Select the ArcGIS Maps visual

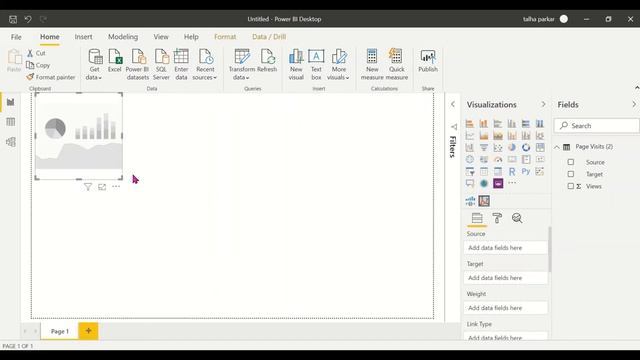coord(484,183)
